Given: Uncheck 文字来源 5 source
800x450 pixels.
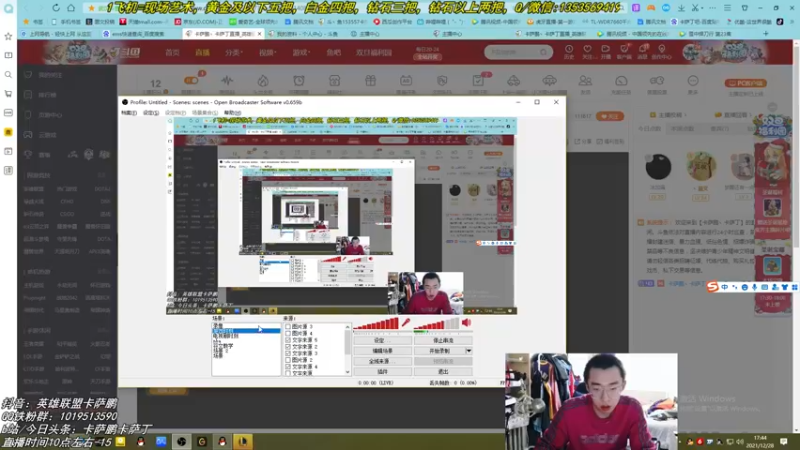Looking at the screenshot, I should (288, 340).
